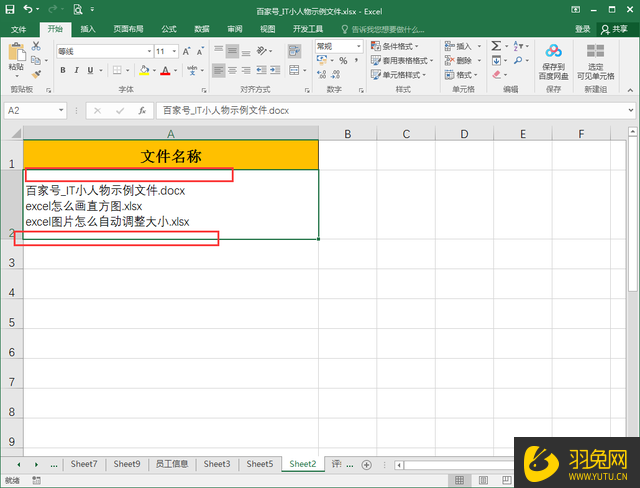Cut selection with the scissors icon
Image resolution: width=640 pixels, height=488 pixels.
pyautogui.click(x=36, y=46)
